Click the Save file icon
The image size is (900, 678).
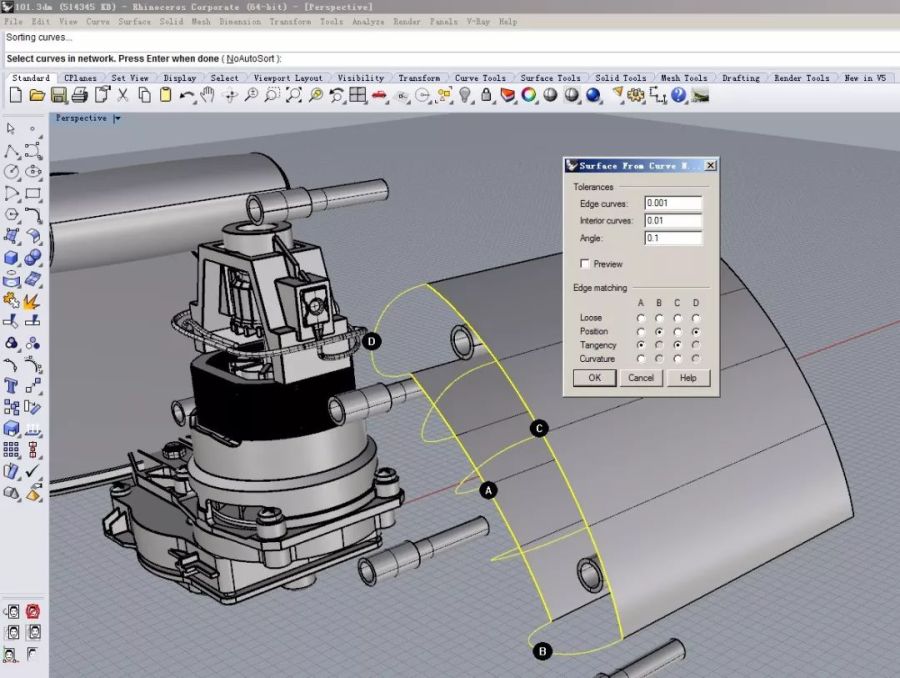point(58,96)
